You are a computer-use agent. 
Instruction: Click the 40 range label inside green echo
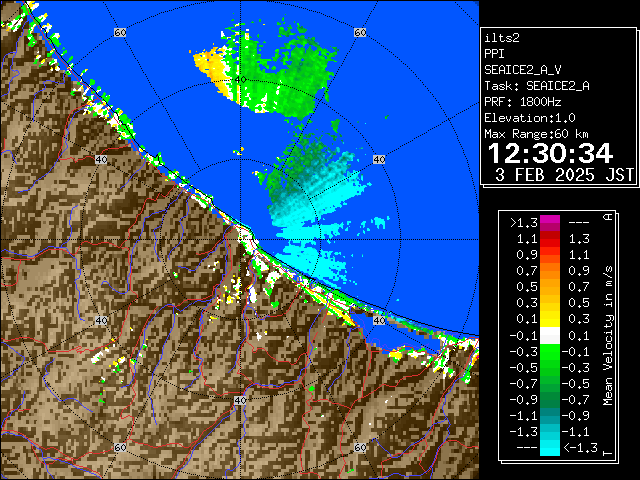240,80
